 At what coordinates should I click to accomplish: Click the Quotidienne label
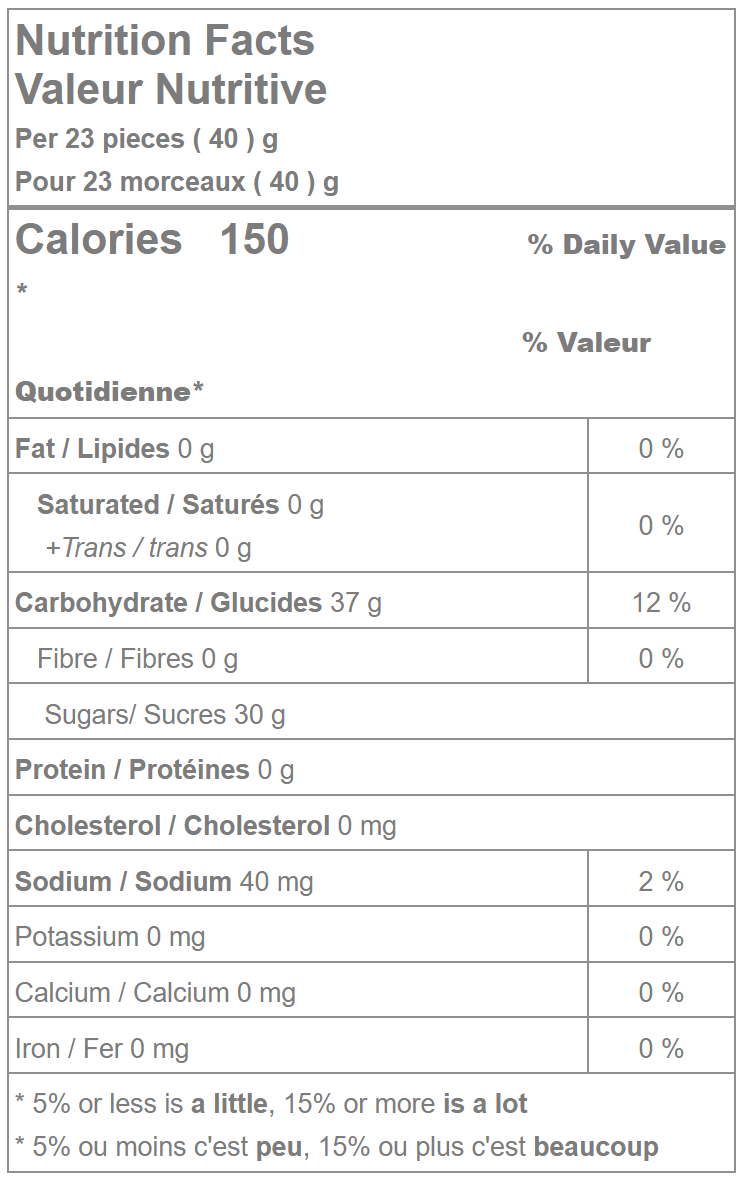pos(109,391)
